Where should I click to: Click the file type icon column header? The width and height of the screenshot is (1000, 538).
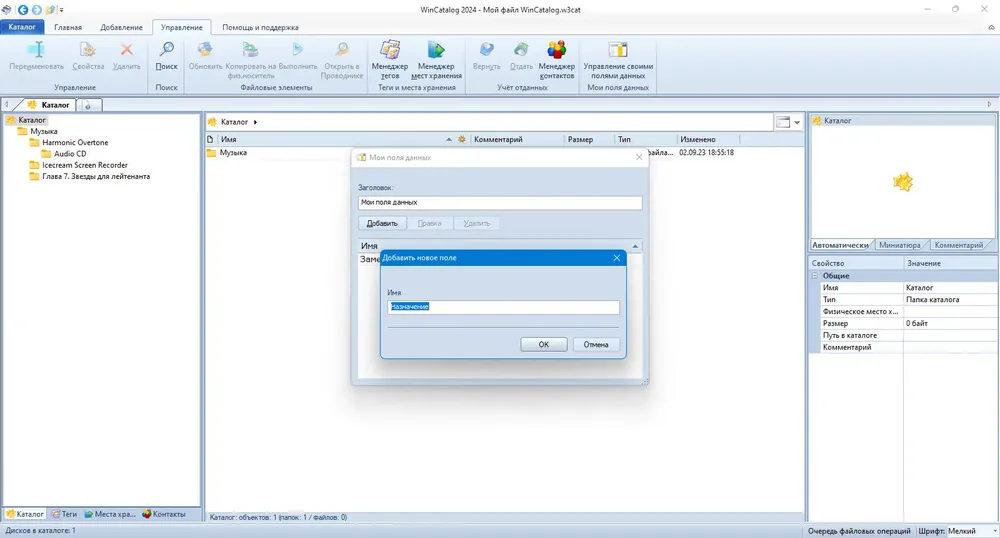210,139
